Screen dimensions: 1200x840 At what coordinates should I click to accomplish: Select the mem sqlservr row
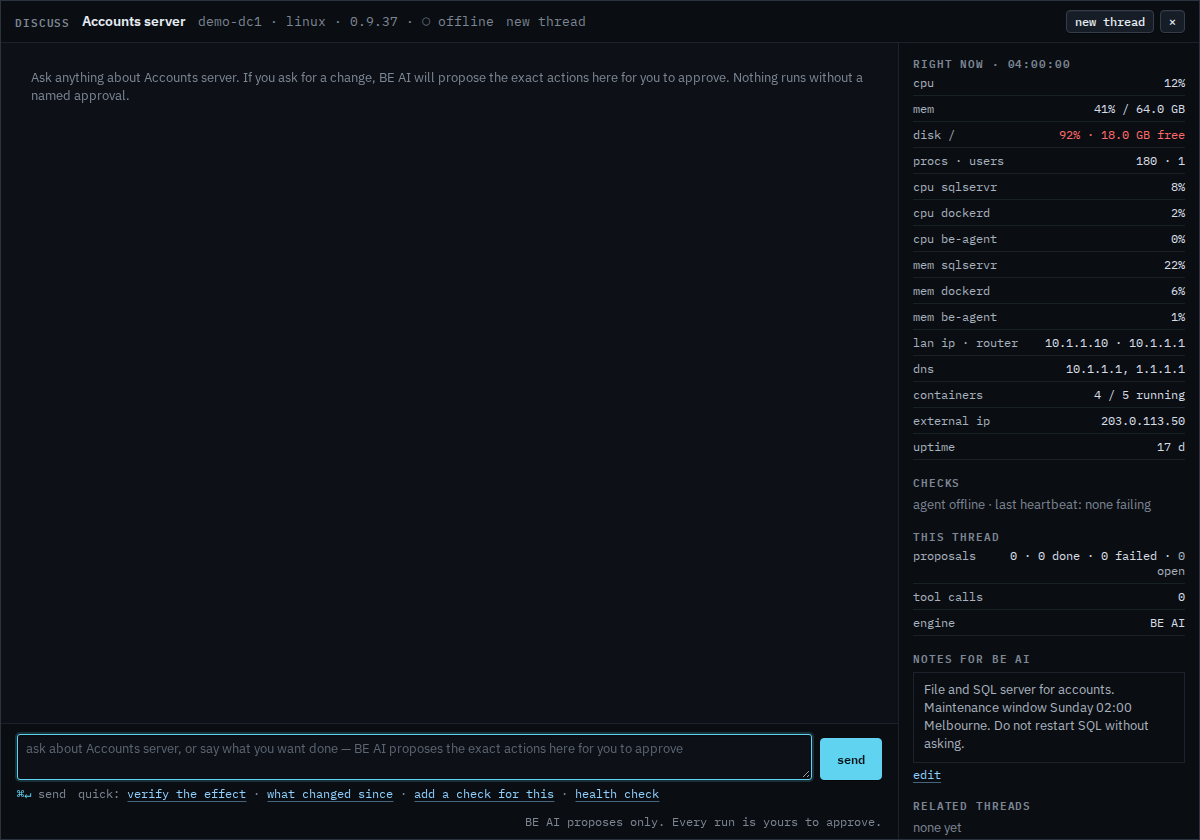click(x=1049, y=265)
